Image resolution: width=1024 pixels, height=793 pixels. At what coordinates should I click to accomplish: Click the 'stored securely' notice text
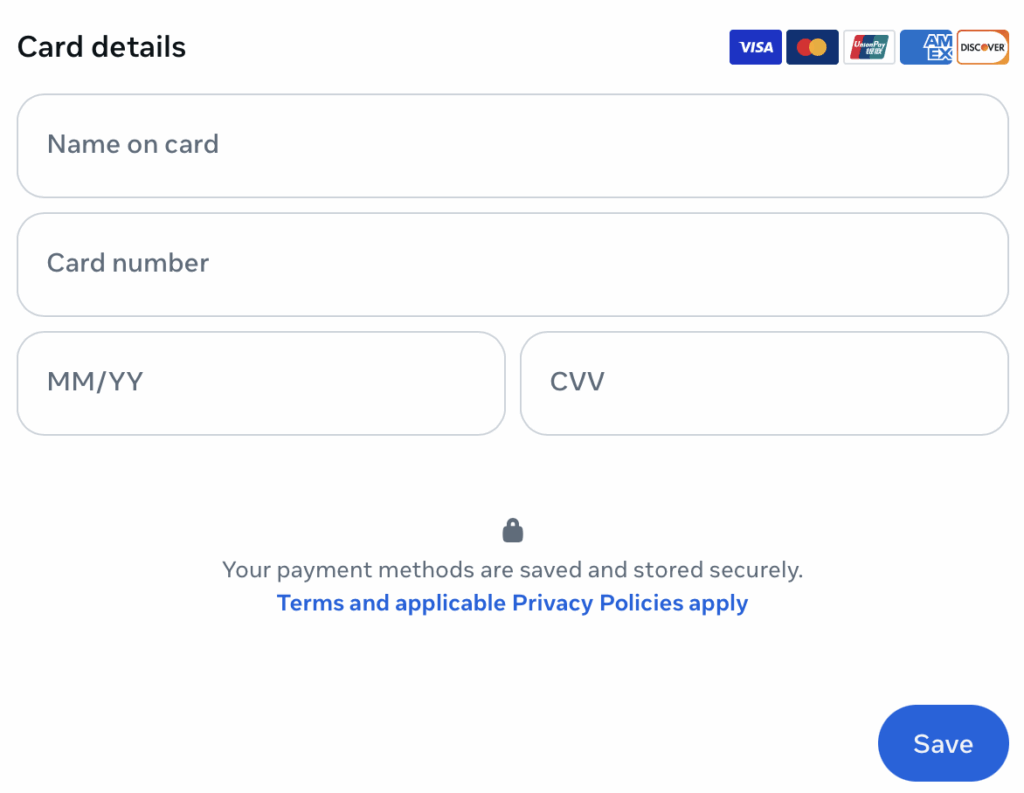coord(512,570)
